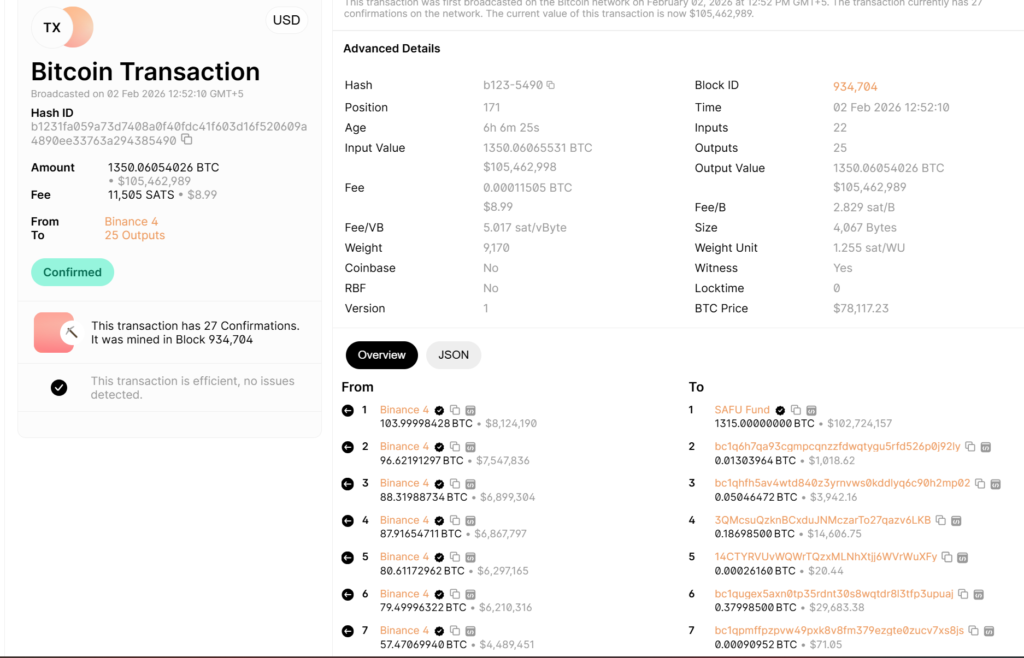Click the left arrow icon beside input 3
The image size is (1024, 658).
(x=348, y=484)
